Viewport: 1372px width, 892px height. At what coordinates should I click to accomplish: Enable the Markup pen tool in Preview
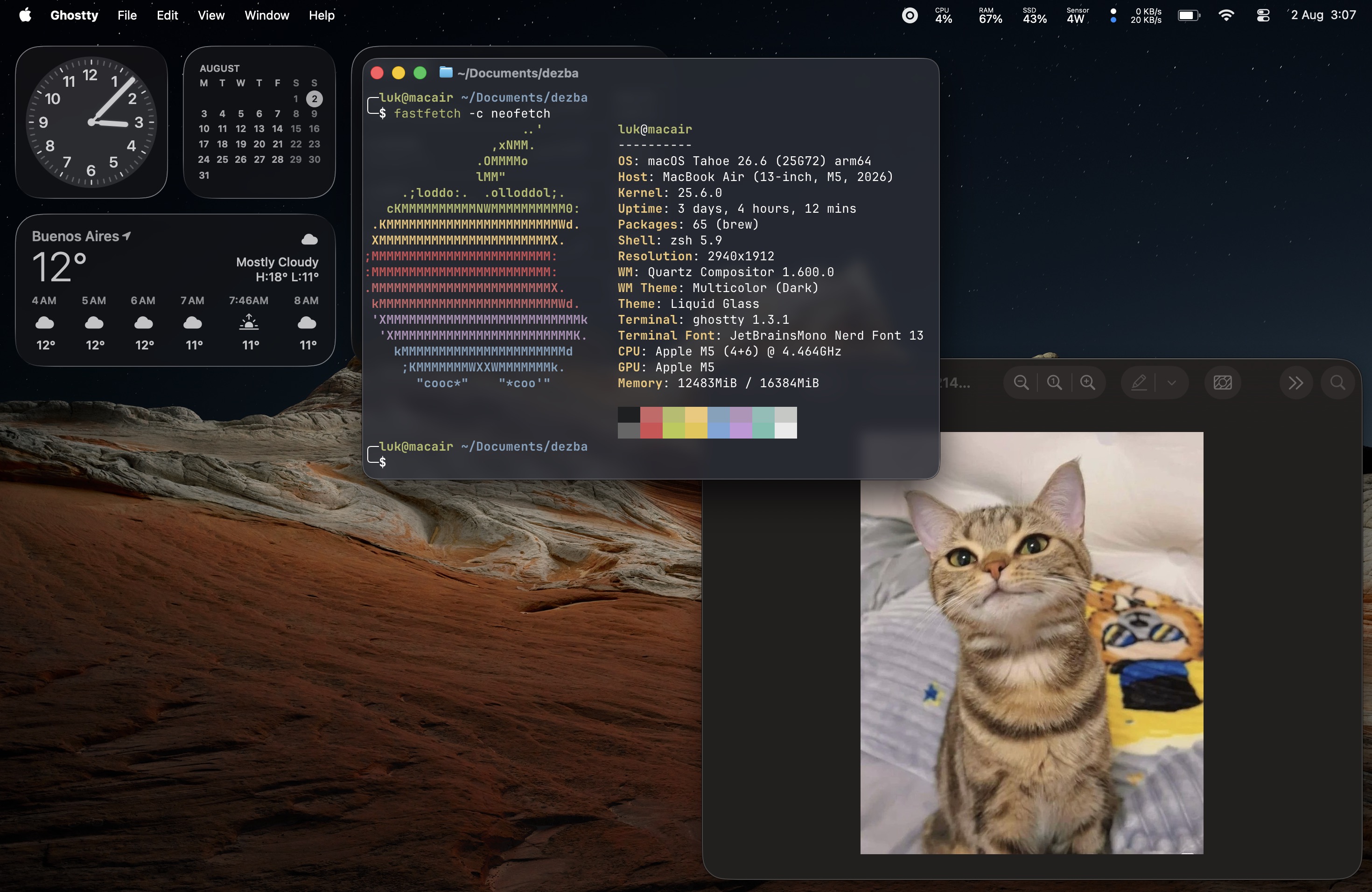pyautogui.click(x=1139, y=383)
